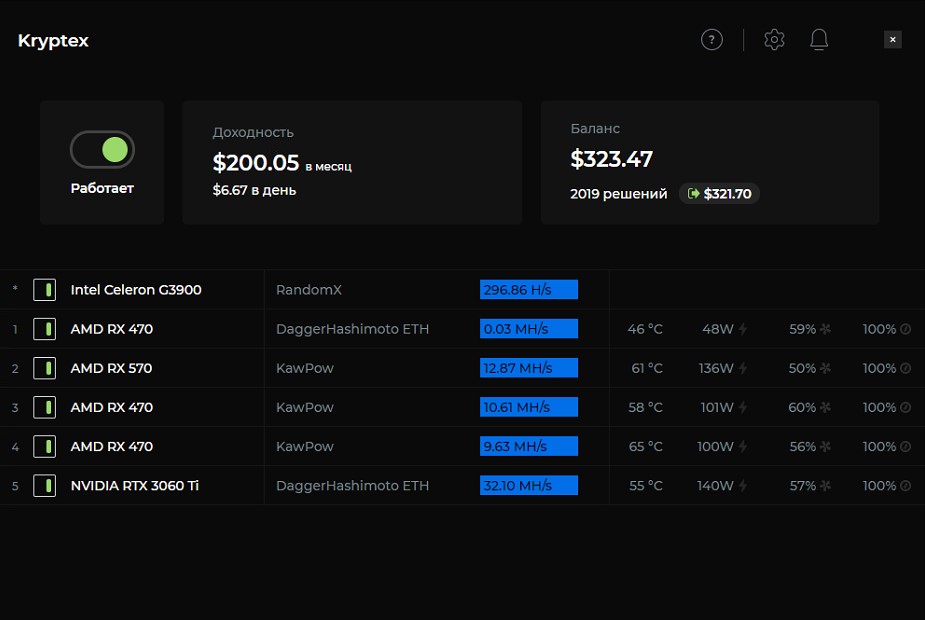The width and height of the screenshot is (925, 620).
Task: Click the lightning icon beside 136W
Action: point(743,368)
